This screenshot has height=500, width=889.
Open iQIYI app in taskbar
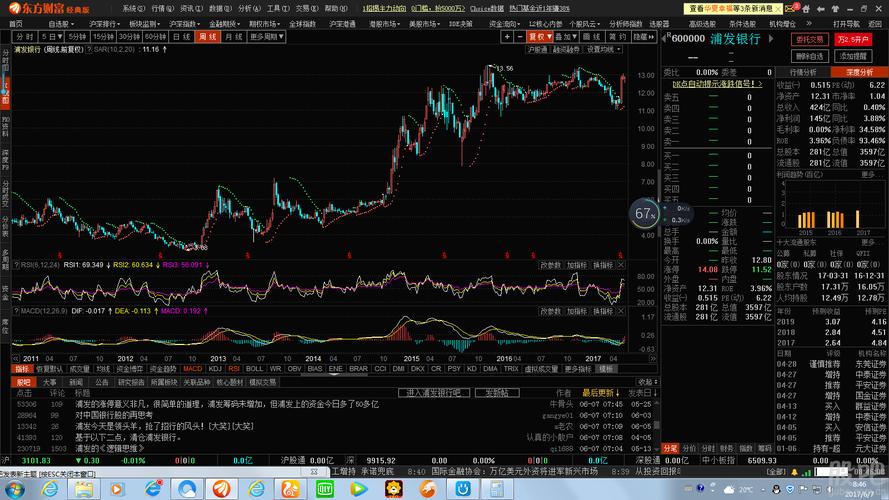coord(324,488)
